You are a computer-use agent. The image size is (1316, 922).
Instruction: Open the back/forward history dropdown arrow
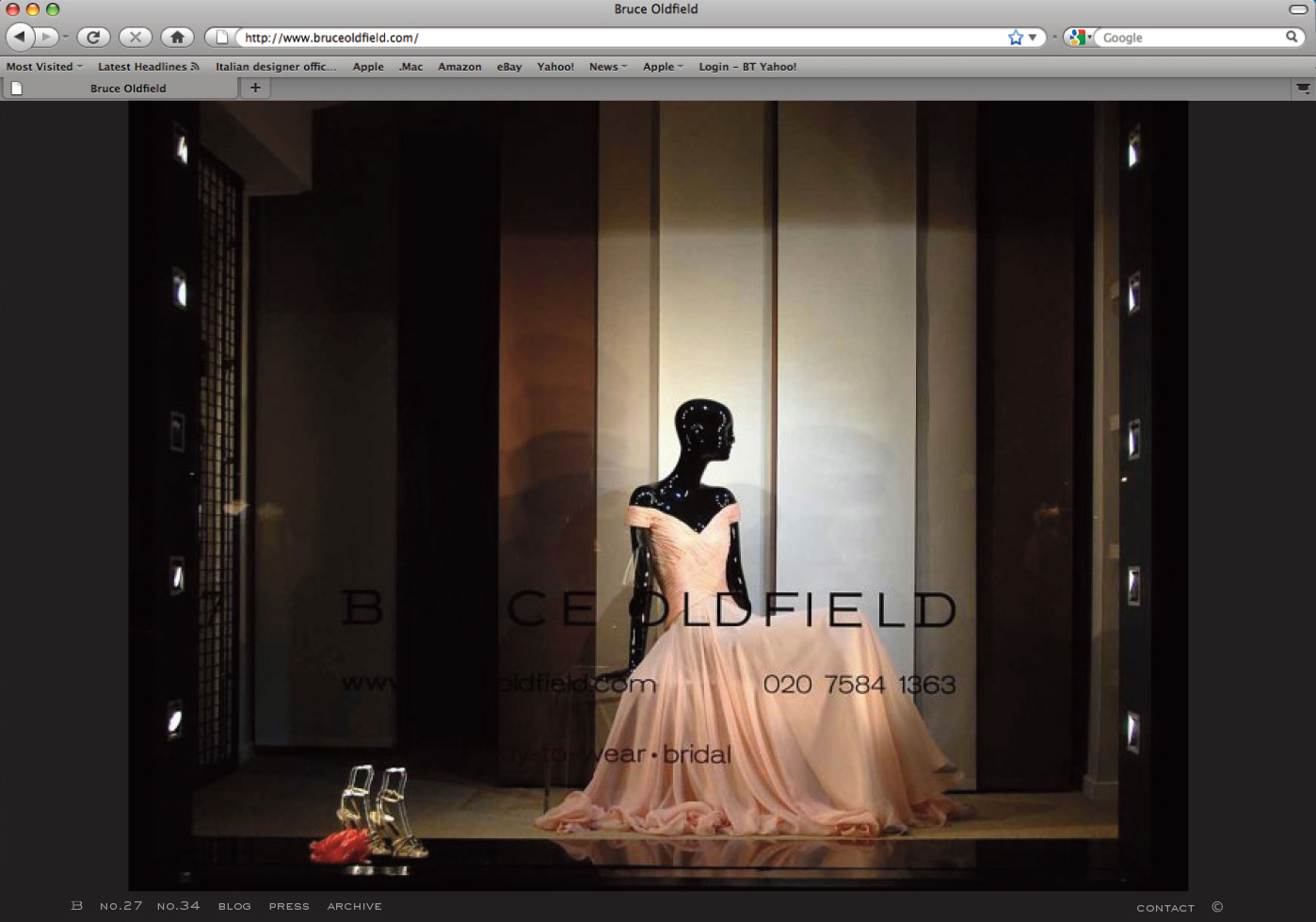(65, 37)
